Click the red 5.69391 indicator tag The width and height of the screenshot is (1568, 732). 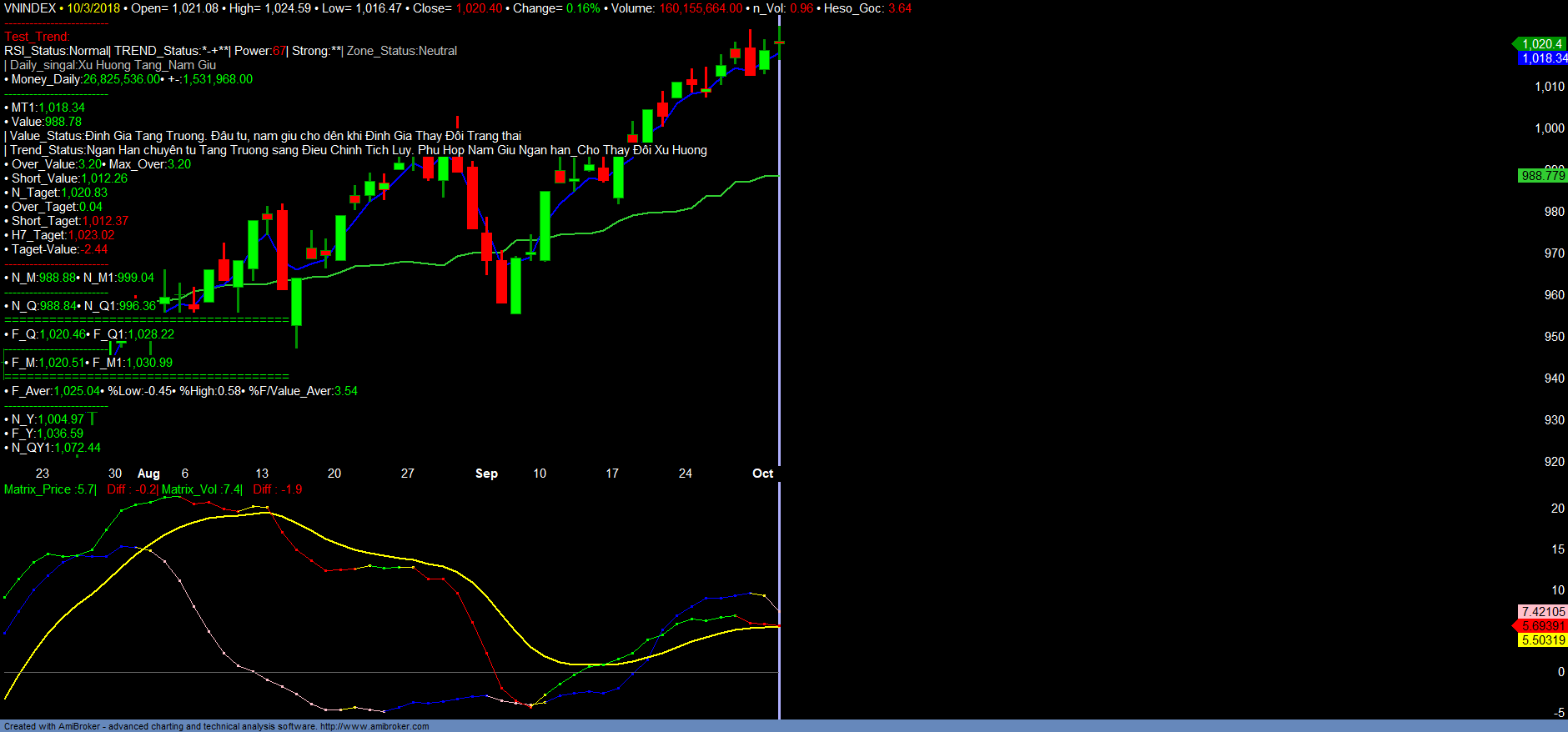1543,626
